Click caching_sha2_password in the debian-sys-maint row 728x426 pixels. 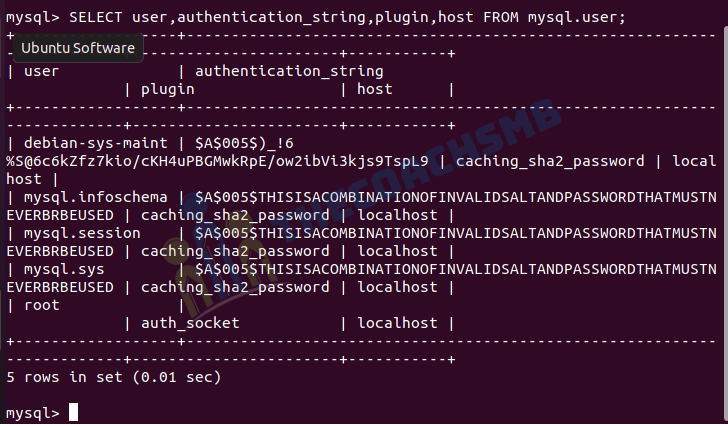[550, 161]
